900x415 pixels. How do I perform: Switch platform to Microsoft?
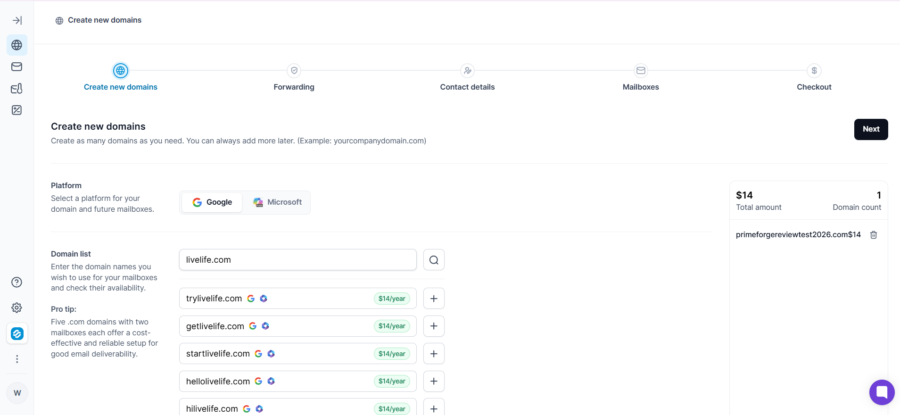pyautogui.click(x=277, y=203)
